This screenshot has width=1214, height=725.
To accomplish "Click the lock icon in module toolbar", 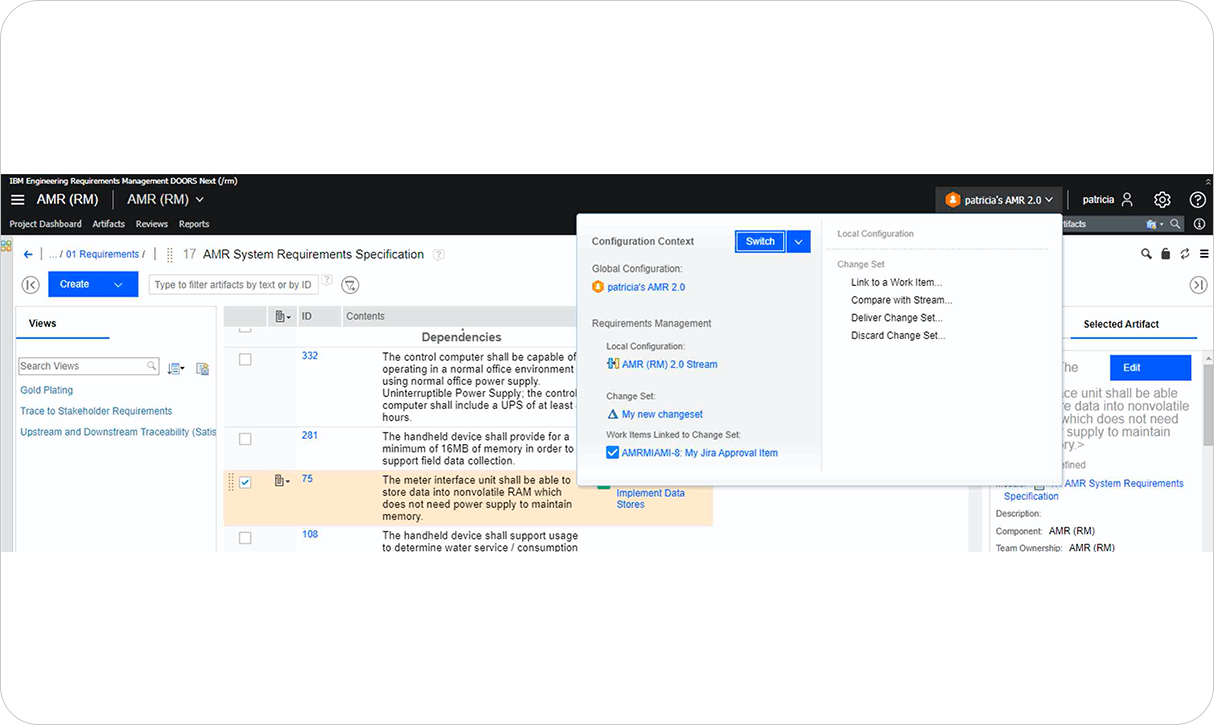I will click(x=1165, y=254).
